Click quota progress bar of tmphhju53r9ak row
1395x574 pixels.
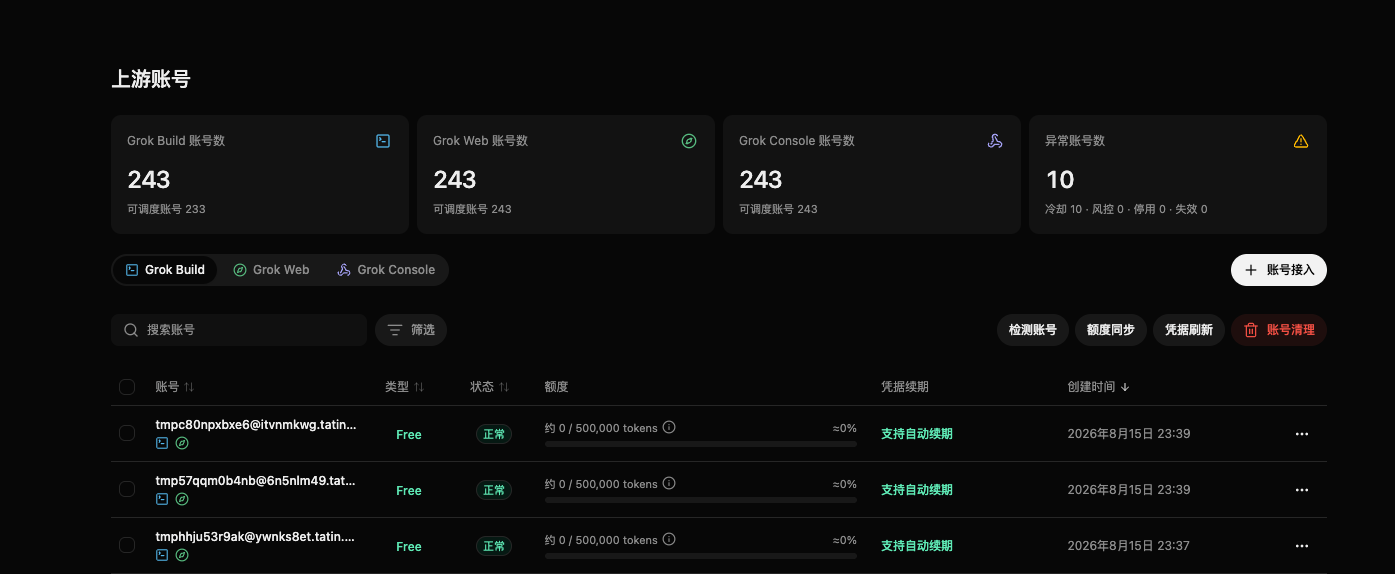(x=701, y=556)
